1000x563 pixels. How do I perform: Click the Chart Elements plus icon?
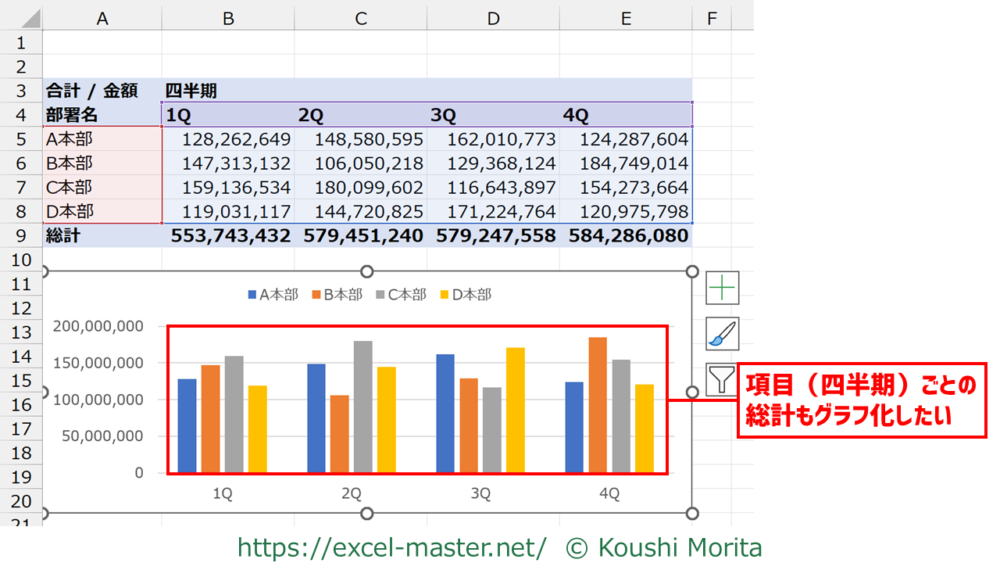pos(722,288)
